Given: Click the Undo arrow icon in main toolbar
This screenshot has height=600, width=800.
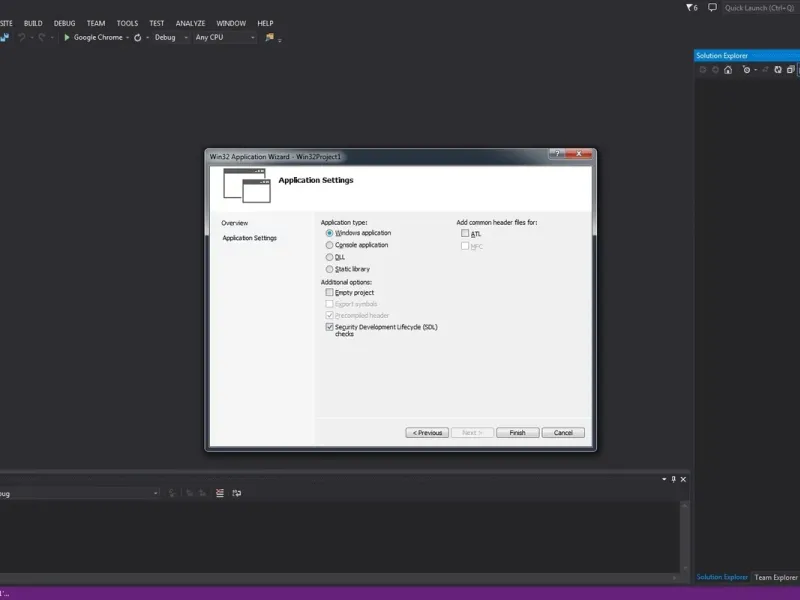Looking at the screenshot, I should point(22,37).
